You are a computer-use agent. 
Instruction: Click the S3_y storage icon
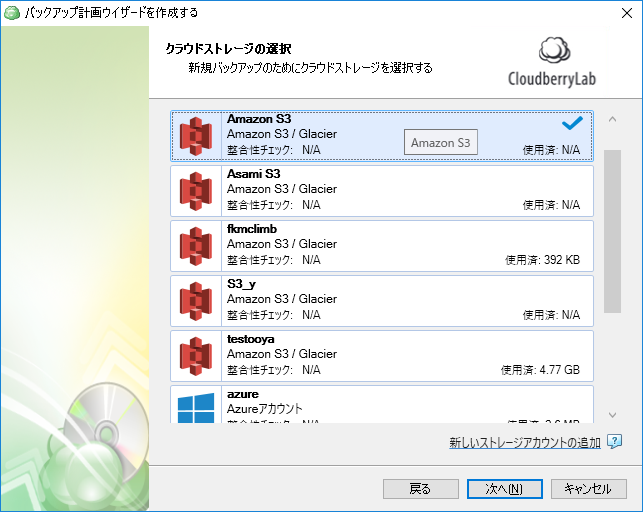tap(196, 301)
